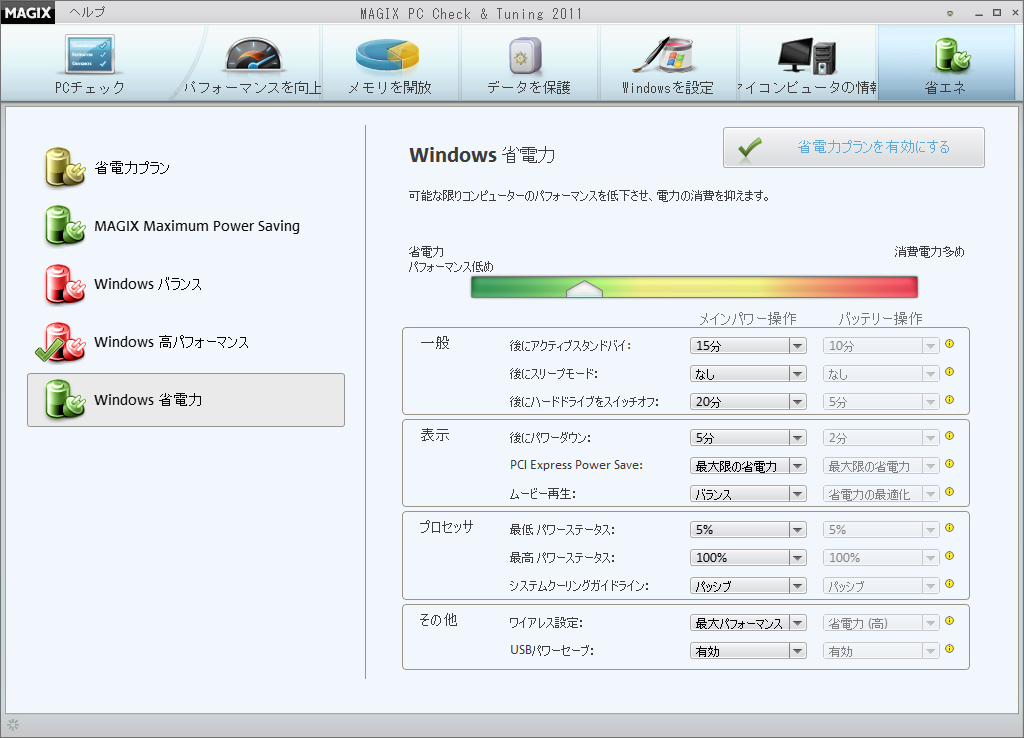Image resolution: width=1024 pixels, height=738 pixels.
Task: Select the Windows バランス plan
Action: click(x=185, y=284)
